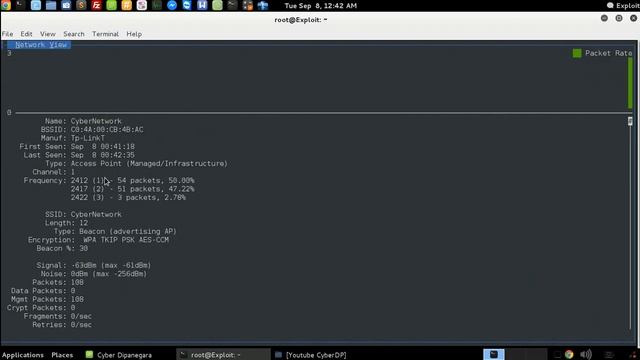The image size is (640, 360).
Task: Launch Chrome from the top panel
Action: click(6, 5)
